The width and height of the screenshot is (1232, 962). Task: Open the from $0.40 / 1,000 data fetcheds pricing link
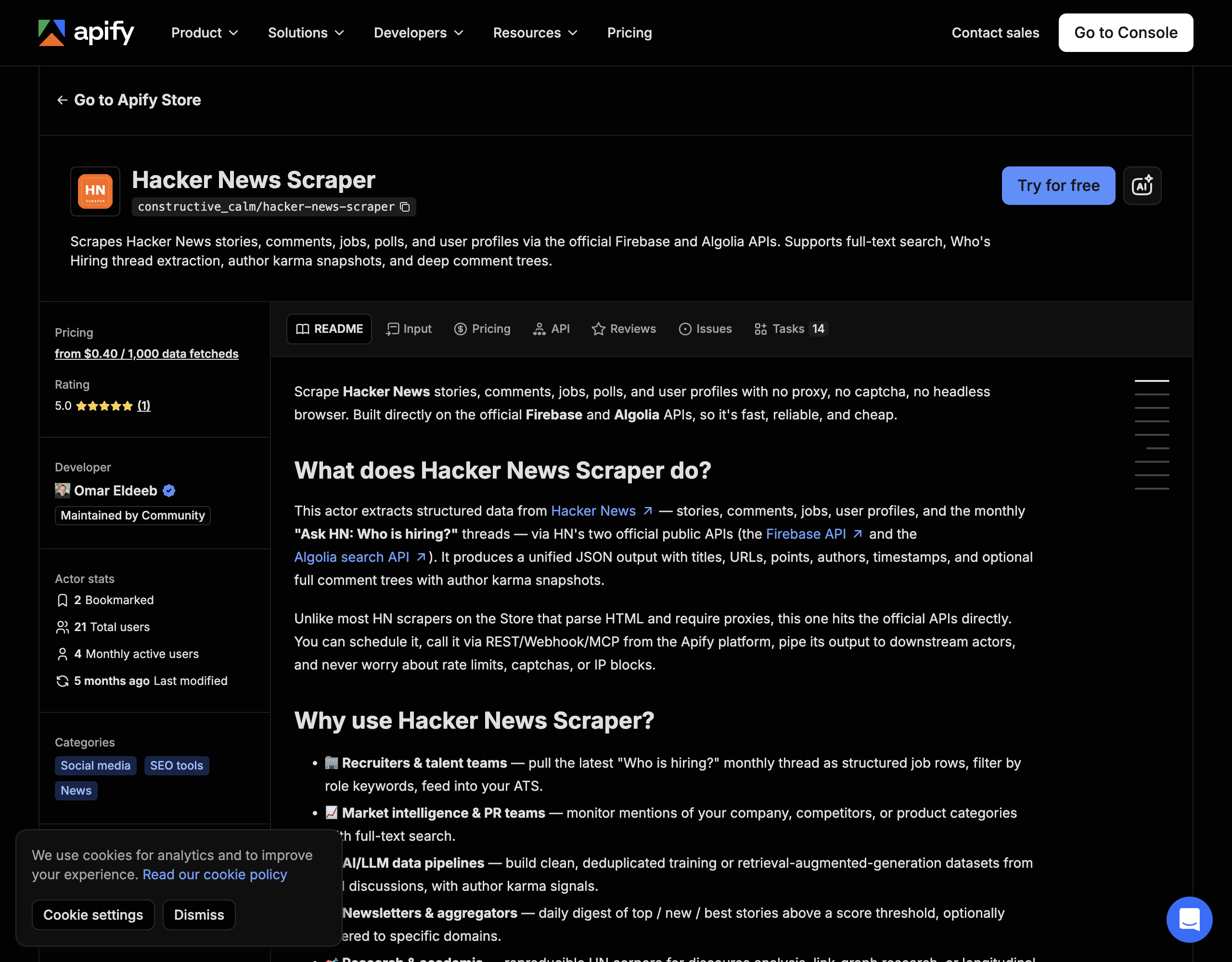[147, 354]
